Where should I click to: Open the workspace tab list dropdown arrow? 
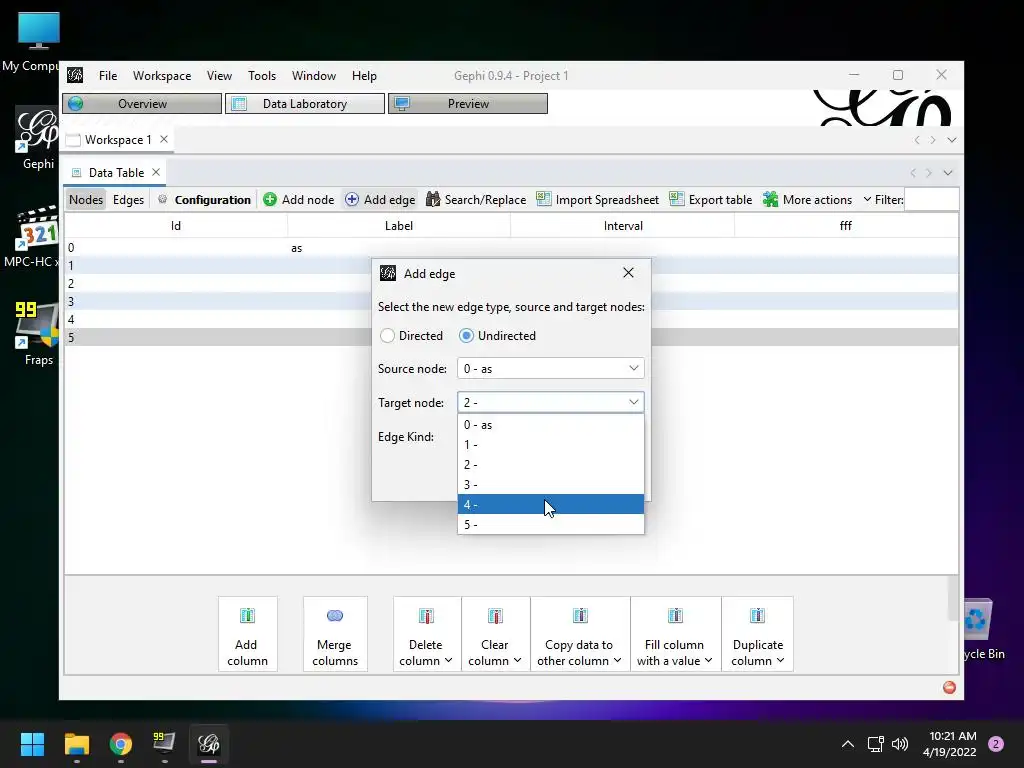point(952,140)
